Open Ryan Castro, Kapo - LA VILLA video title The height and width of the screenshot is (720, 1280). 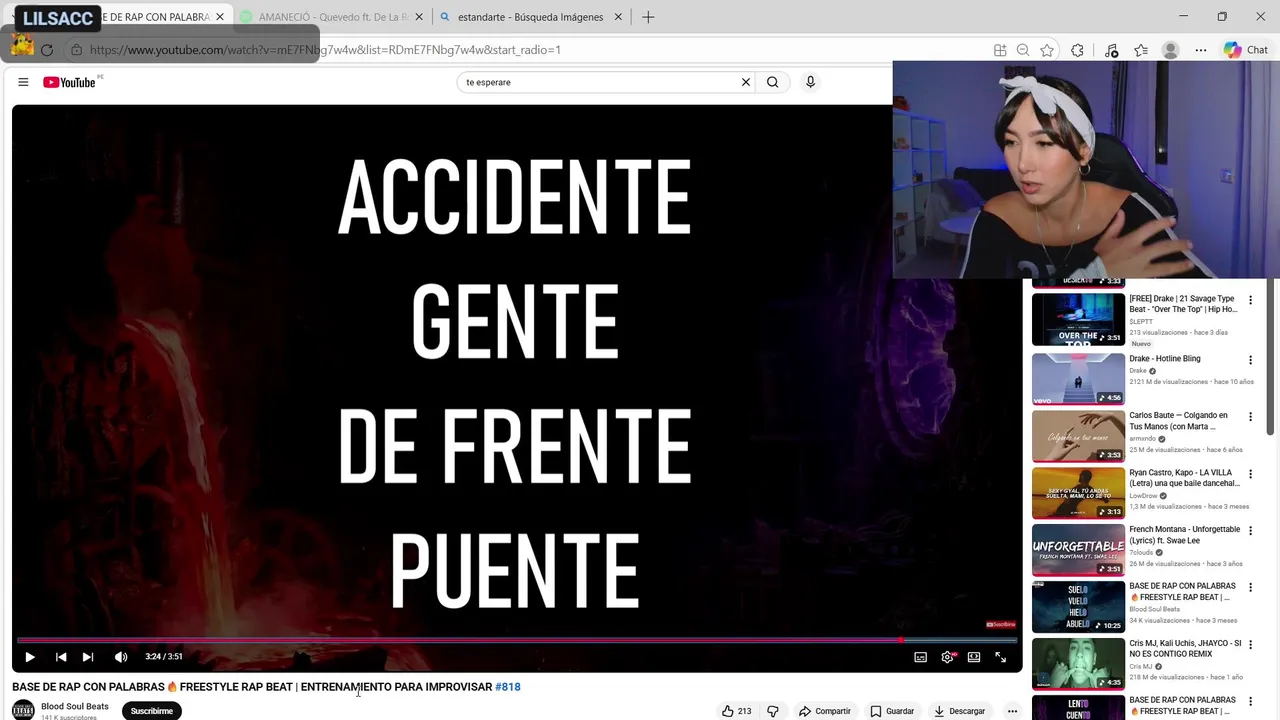1184,478
